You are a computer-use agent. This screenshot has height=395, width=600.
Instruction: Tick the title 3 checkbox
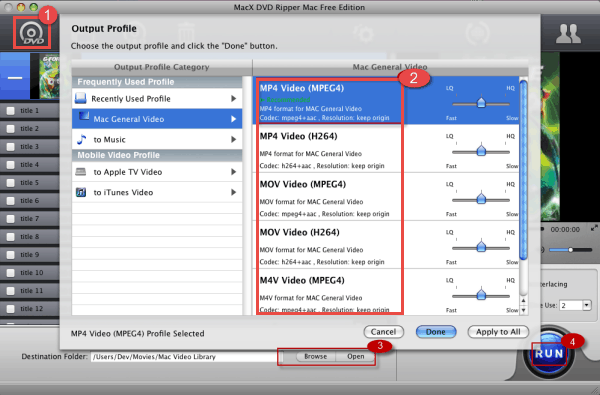[x=11, y=147]
